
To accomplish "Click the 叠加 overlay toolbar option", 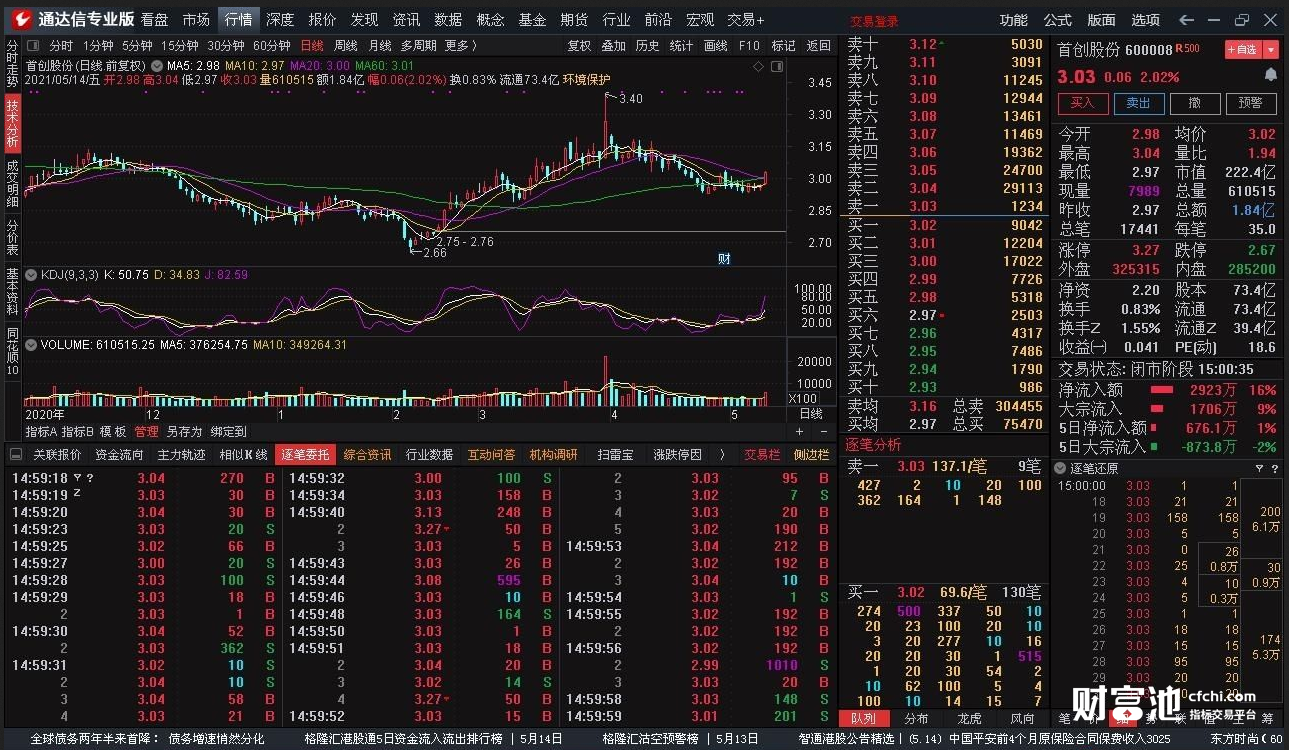I will pos(613,45).
